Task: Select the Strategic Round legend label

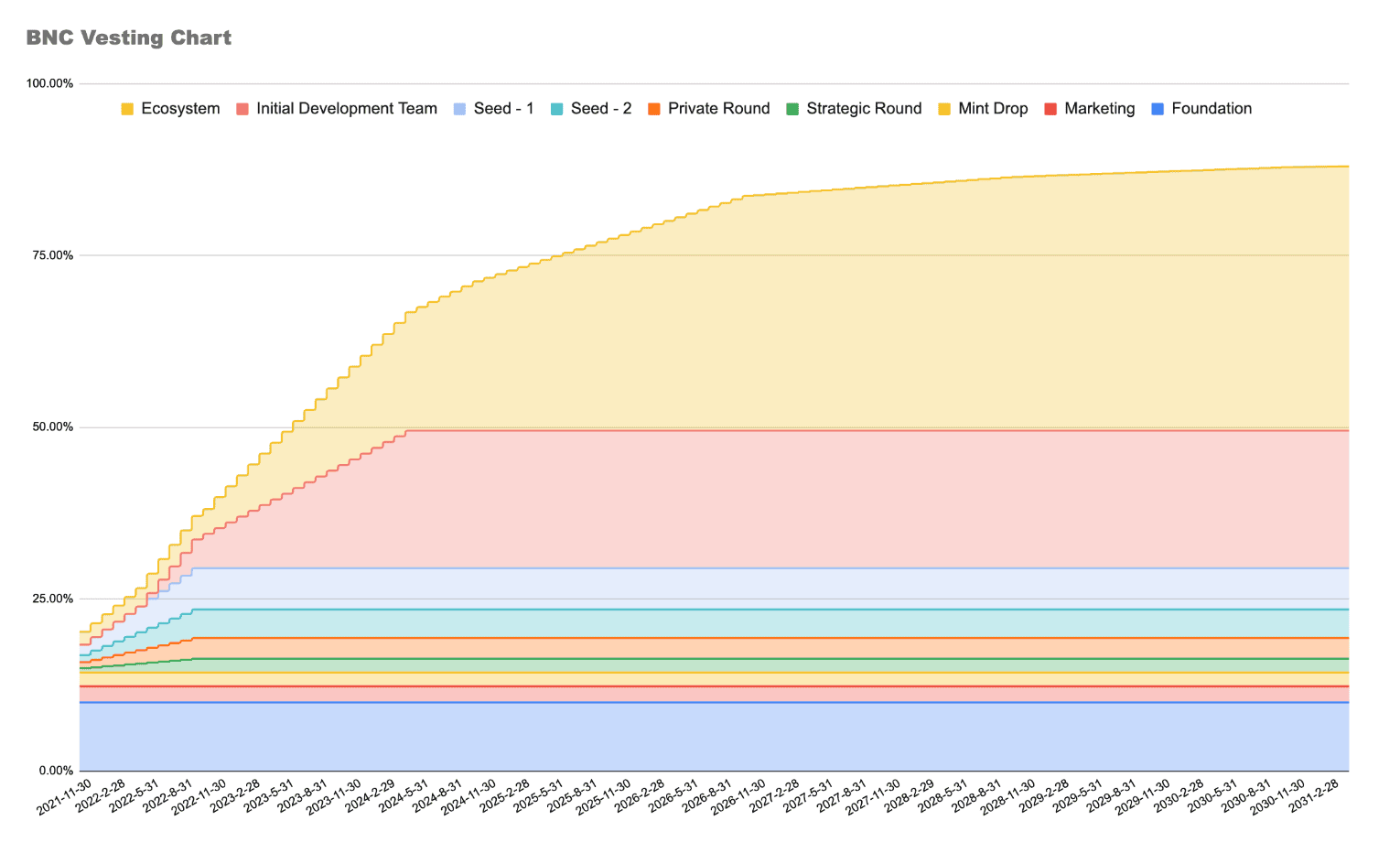Action: tap(864, 109)
